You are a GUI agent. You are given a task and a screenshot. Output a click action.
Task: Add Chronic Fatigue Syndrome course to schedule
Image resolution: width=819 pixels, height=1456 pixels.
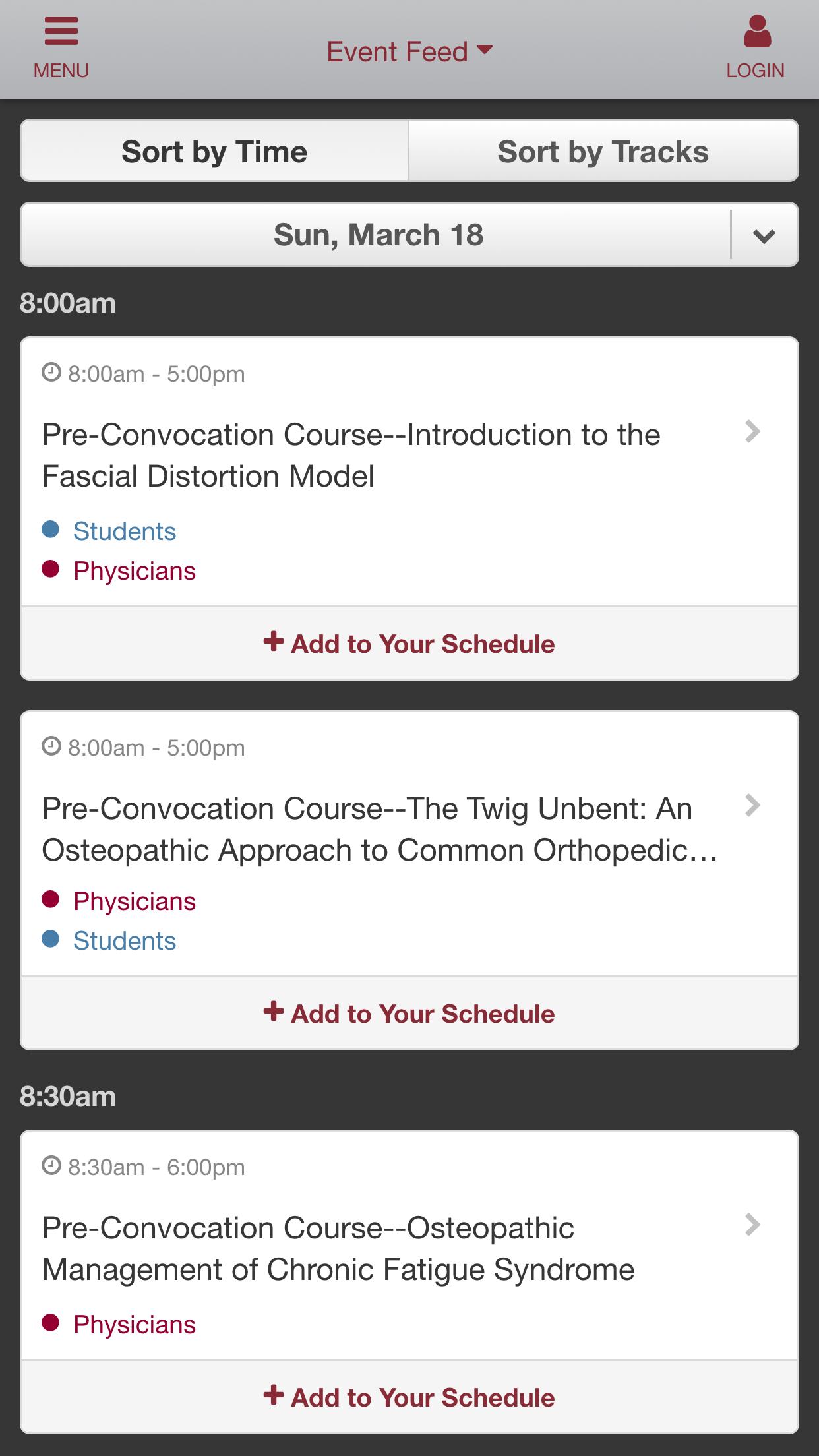[409, 1397]
